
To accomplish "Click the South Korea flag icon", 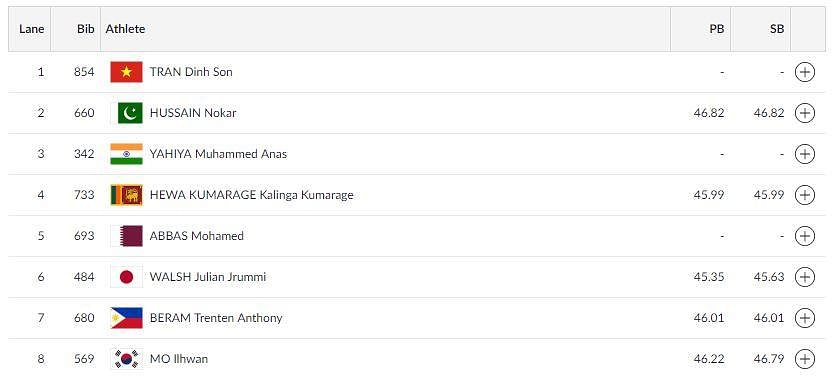I will pos(127,359).
